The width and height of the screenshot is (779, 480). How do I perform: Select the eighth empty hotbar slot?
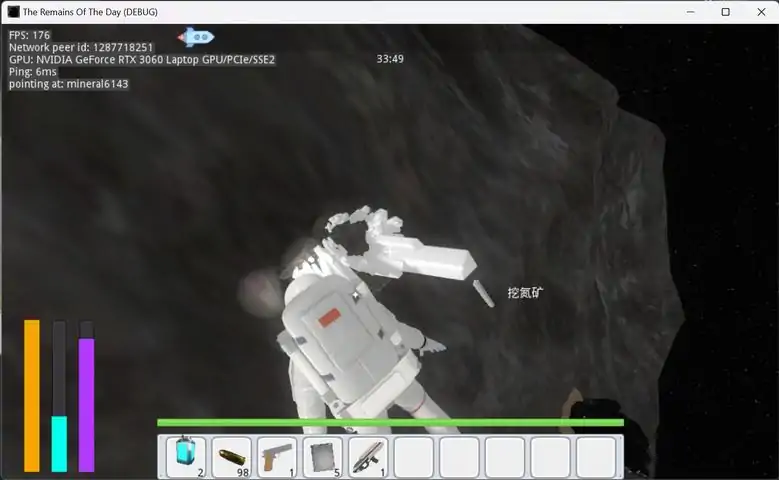coord(505,457)
